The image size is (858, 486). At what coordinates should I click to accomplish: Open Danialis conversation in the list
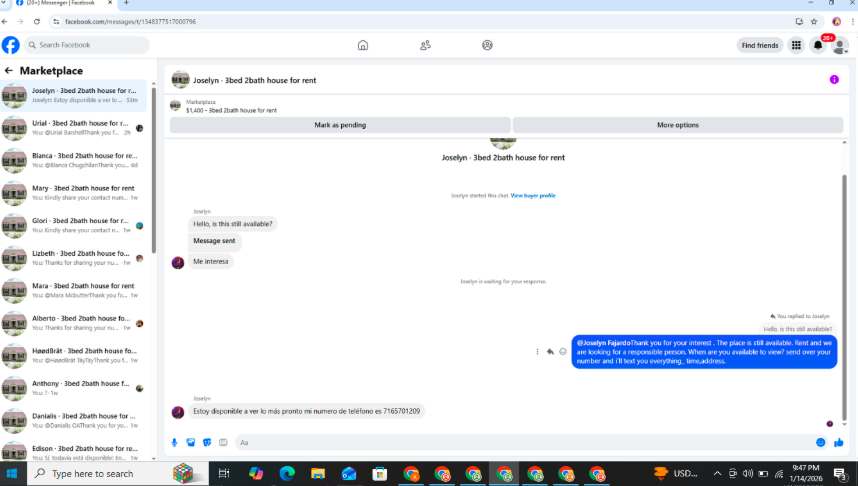(x=74, y=420)
